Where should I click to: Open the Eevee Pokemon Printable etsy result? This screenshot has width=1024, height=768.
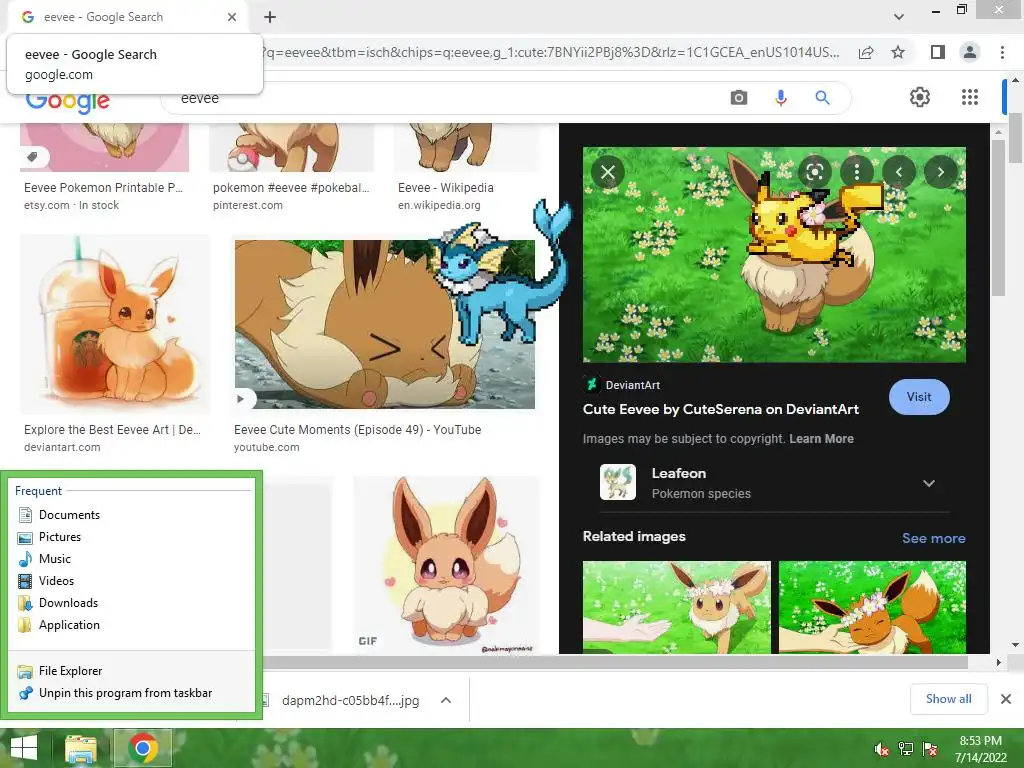click(x=103, y=187)
